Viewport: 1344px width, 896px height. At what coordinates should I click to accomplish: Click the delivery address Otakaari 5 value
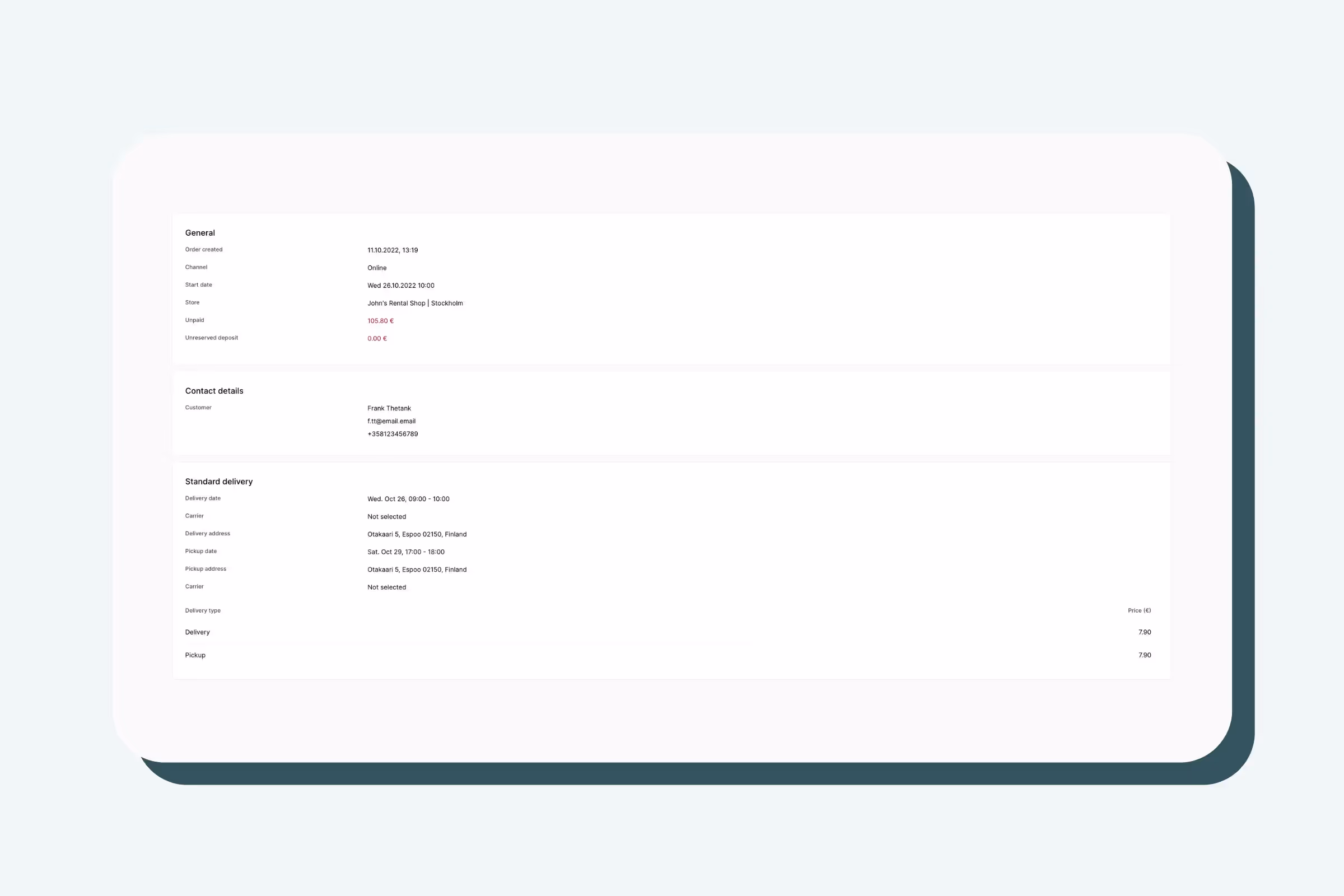pyautogui.click(x=417, y=534)
